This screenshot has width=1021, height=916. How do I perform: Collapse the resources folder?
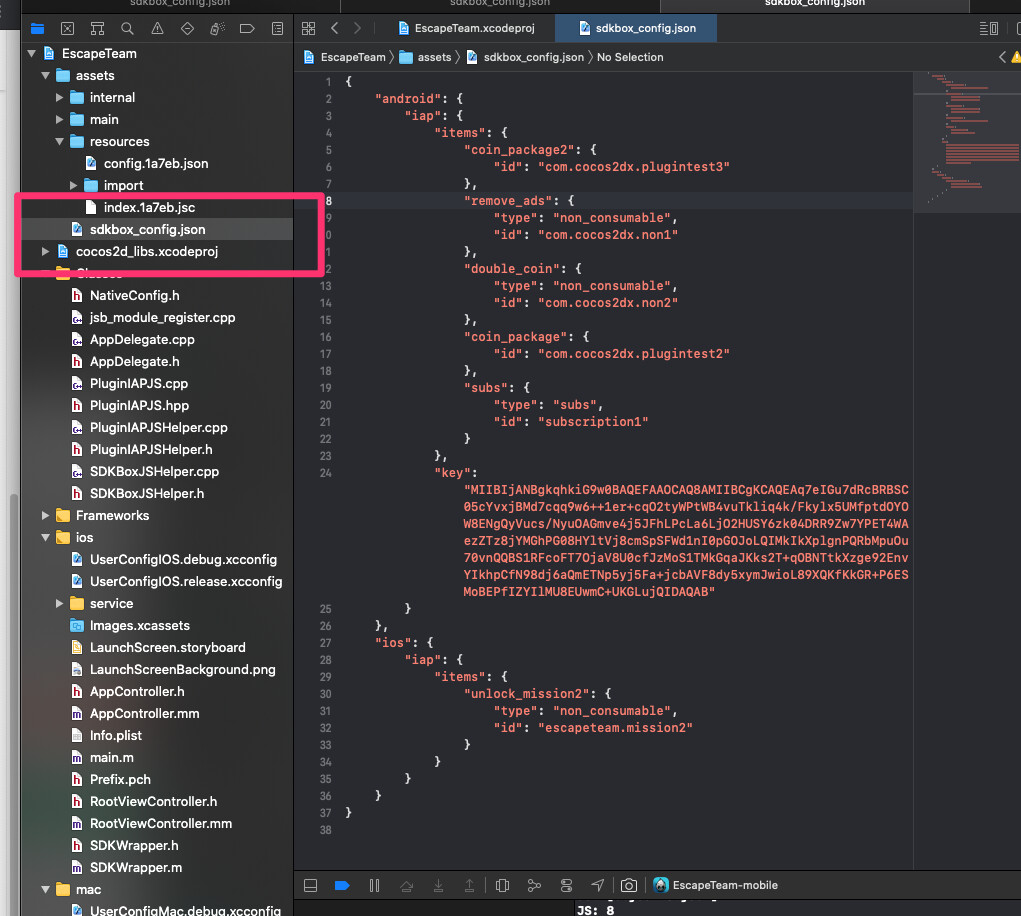point(60,141)
